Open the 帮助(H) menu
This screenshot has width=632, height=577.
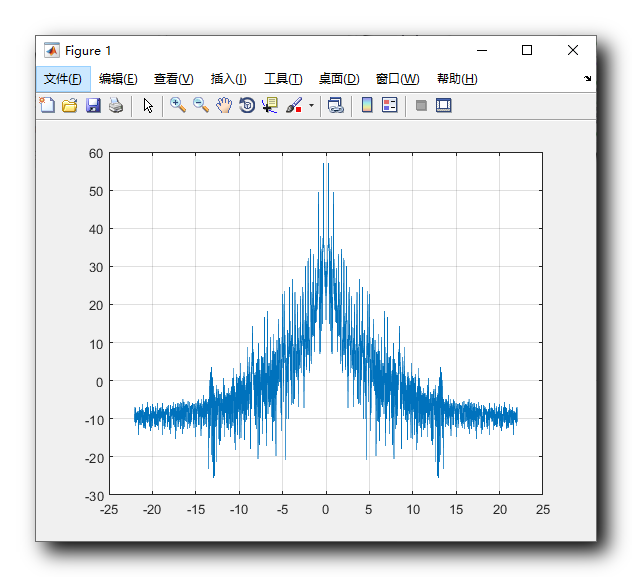[457, 79]
